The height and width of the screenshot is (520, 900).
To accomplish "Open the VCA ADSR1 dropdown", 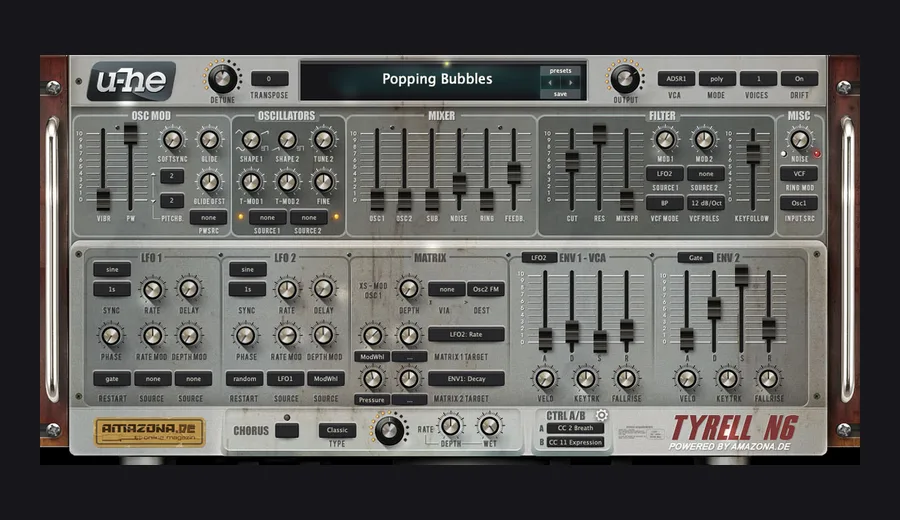I will point(676,79).
